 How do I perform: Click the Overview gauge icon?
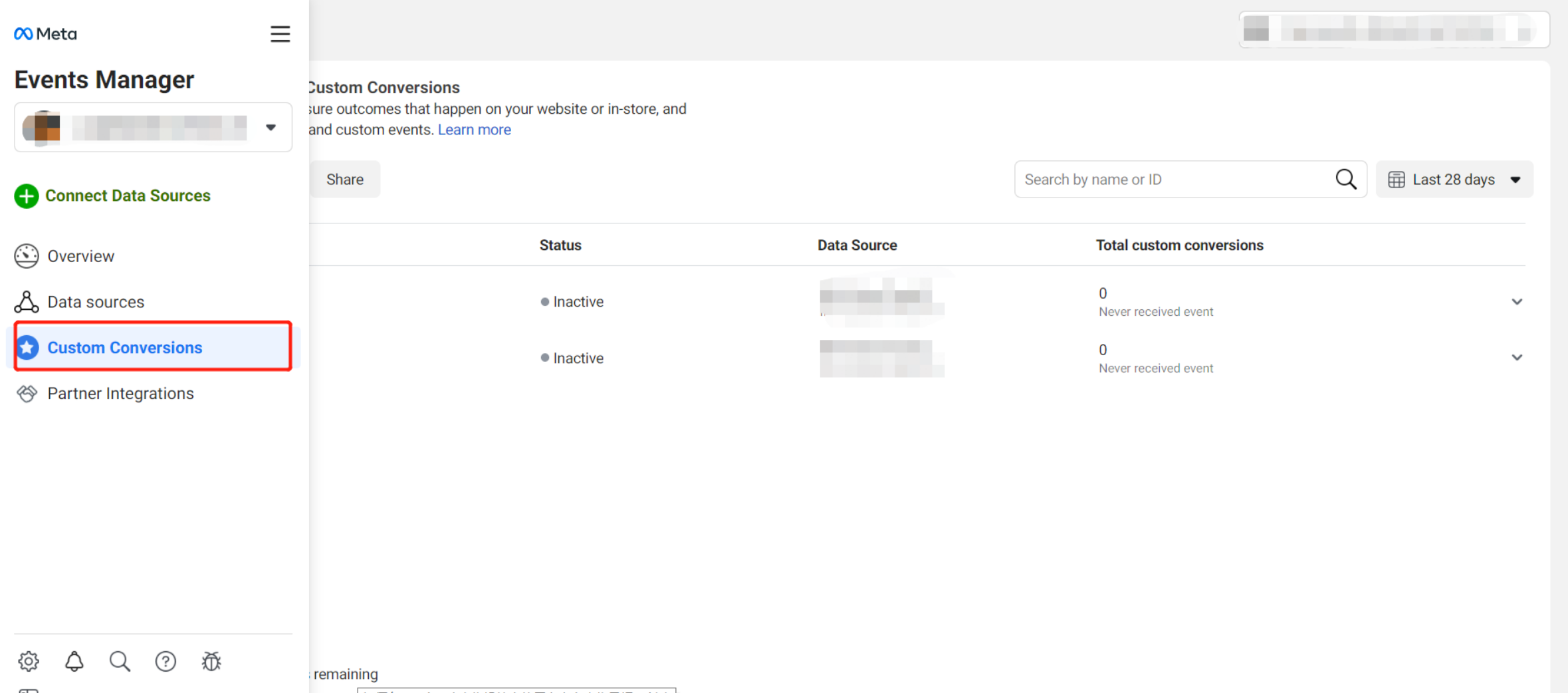27,256
